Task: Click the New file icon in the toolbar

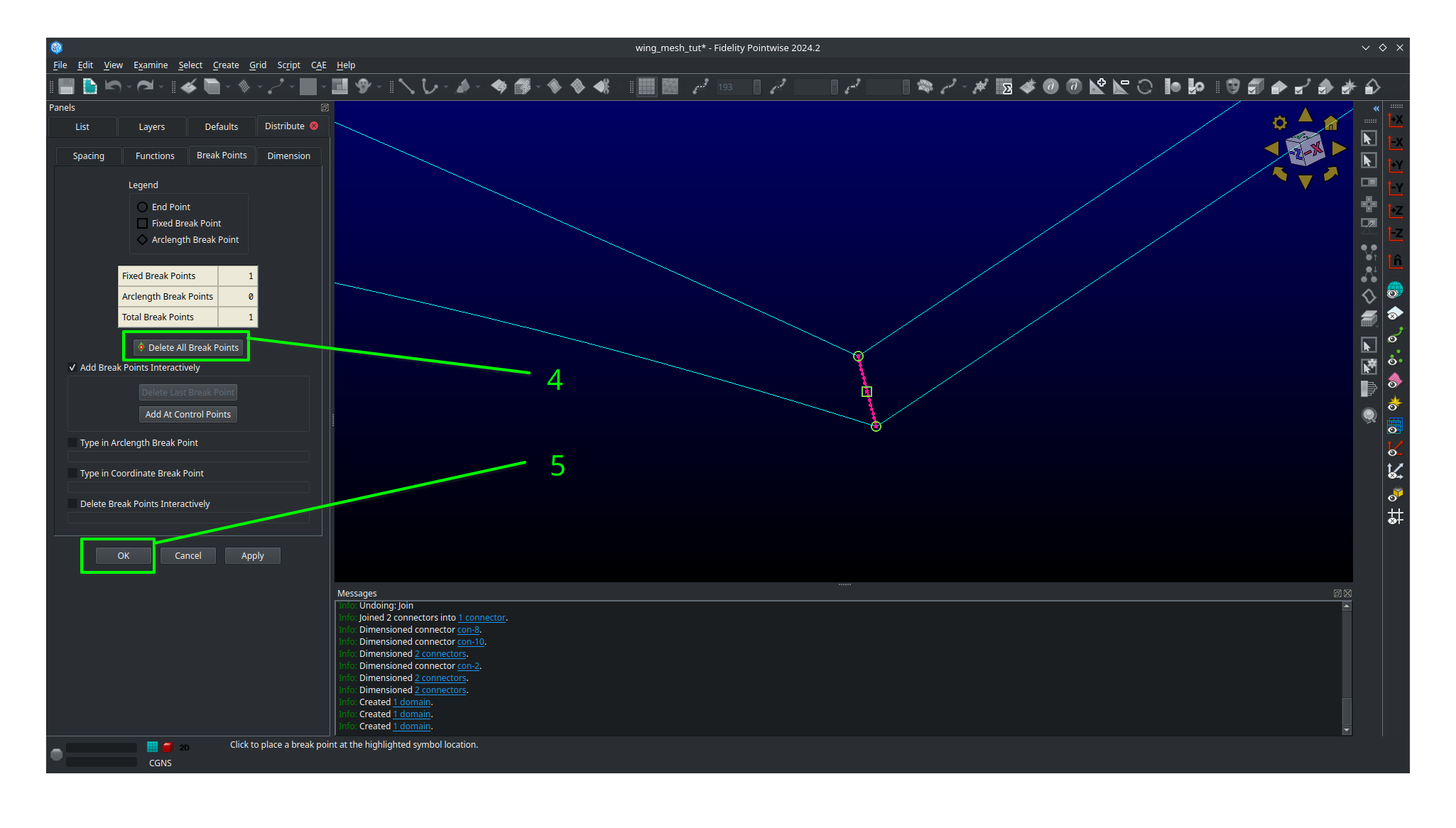Action: click(x=89, y=86)
